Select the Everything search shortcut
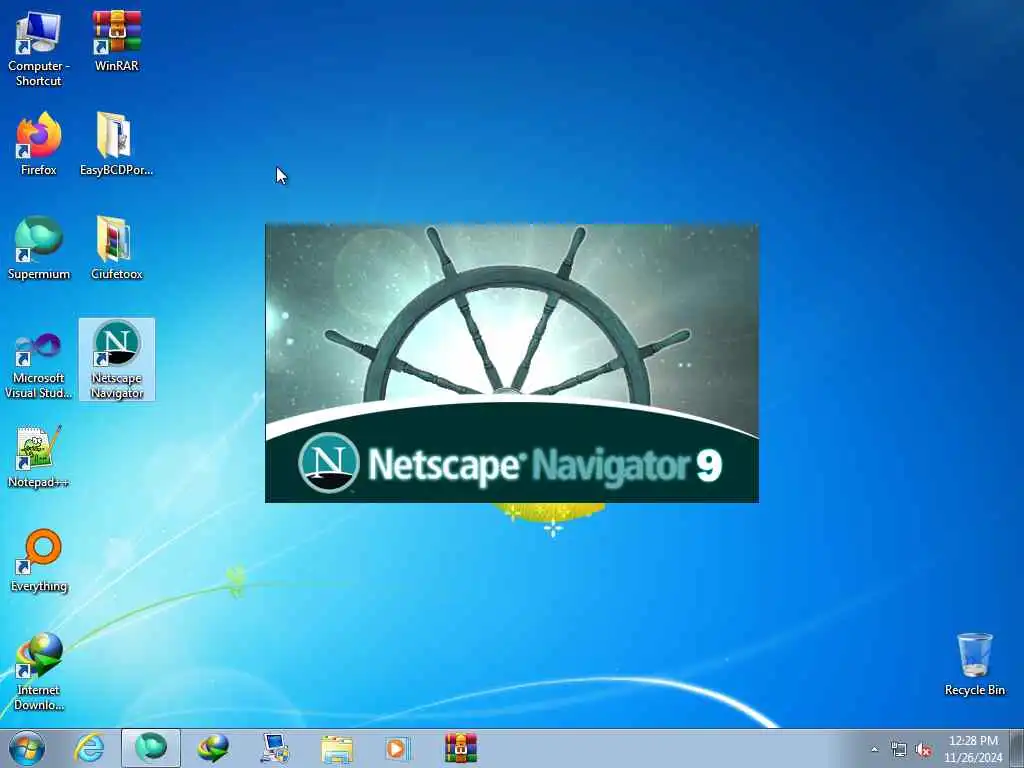 pyautogui.click(x=39, y=560)
